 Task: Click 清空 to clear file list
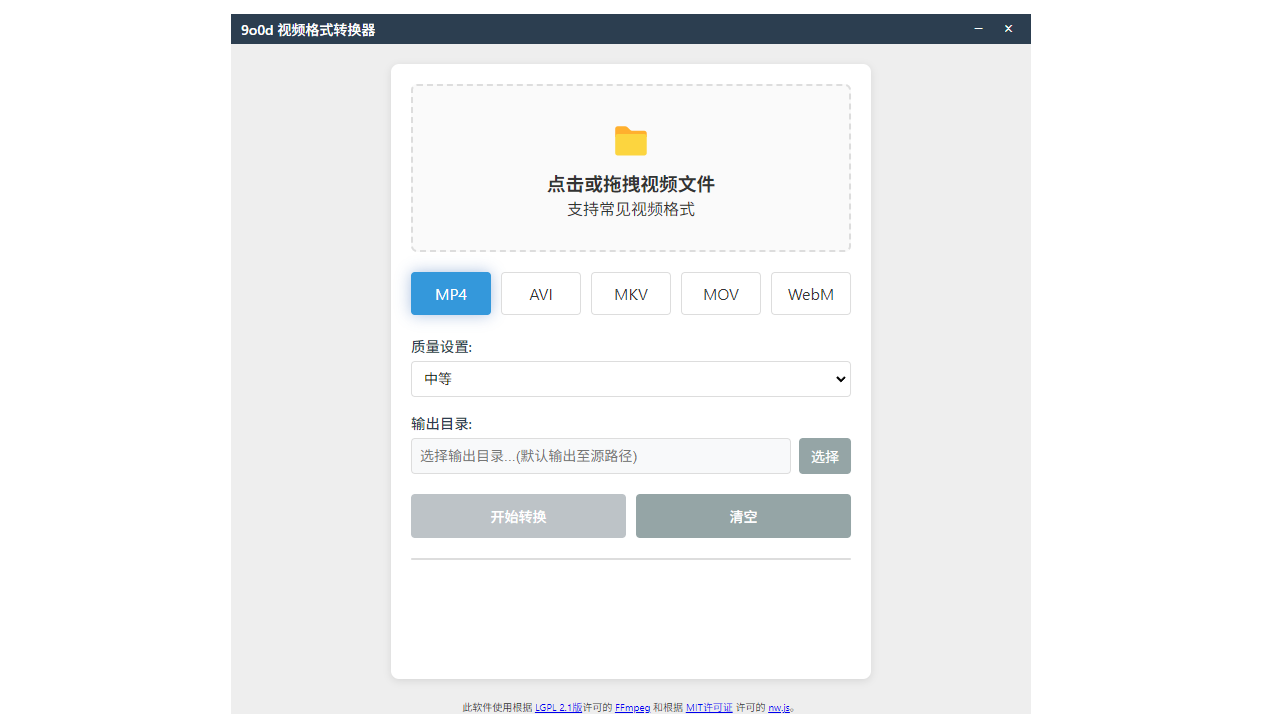743,516
